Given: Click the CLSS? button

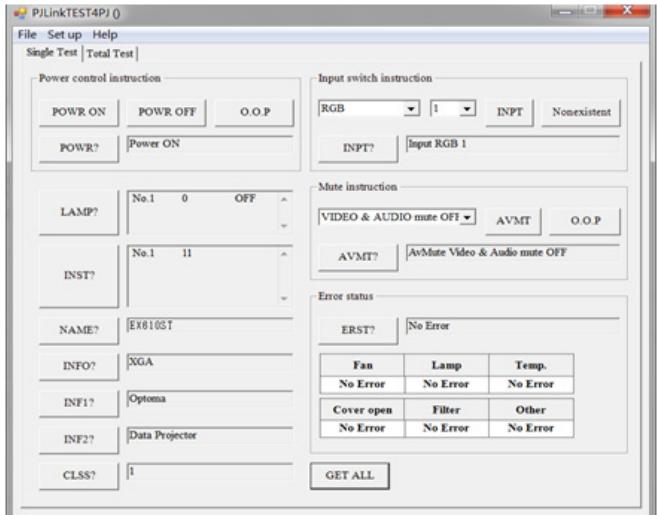Looking at the screenshot, I should (x=79, y=476).
